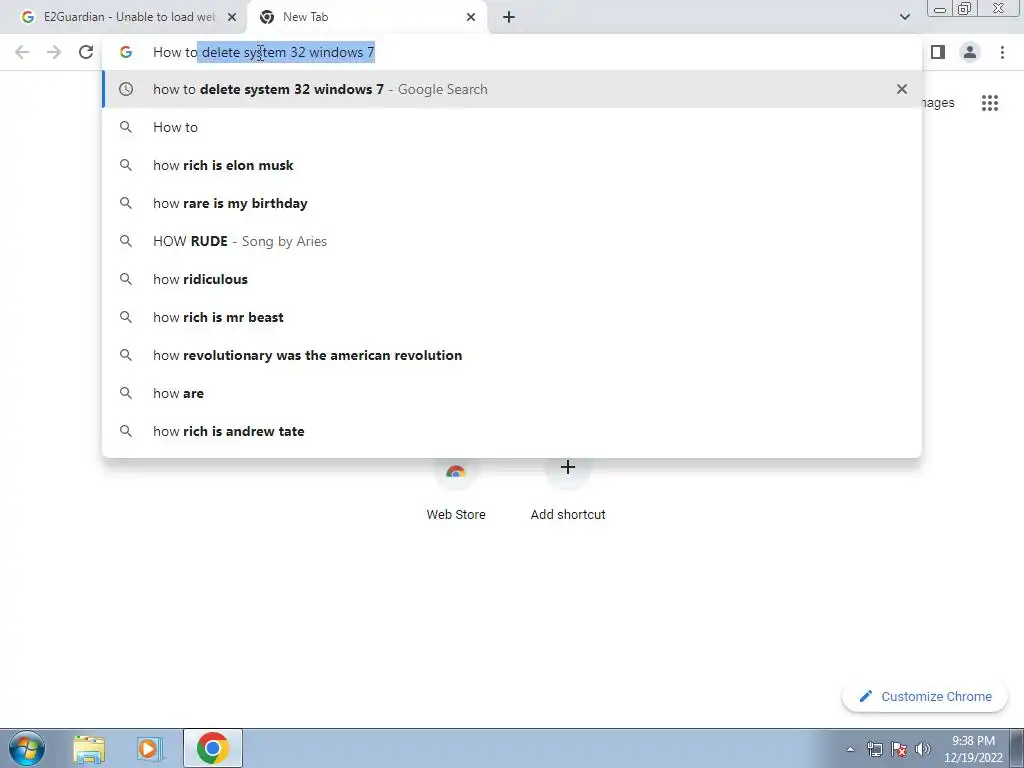Select the 'how are' suggestion
This screenshot has height=768, width=1024.
(512, 392)
